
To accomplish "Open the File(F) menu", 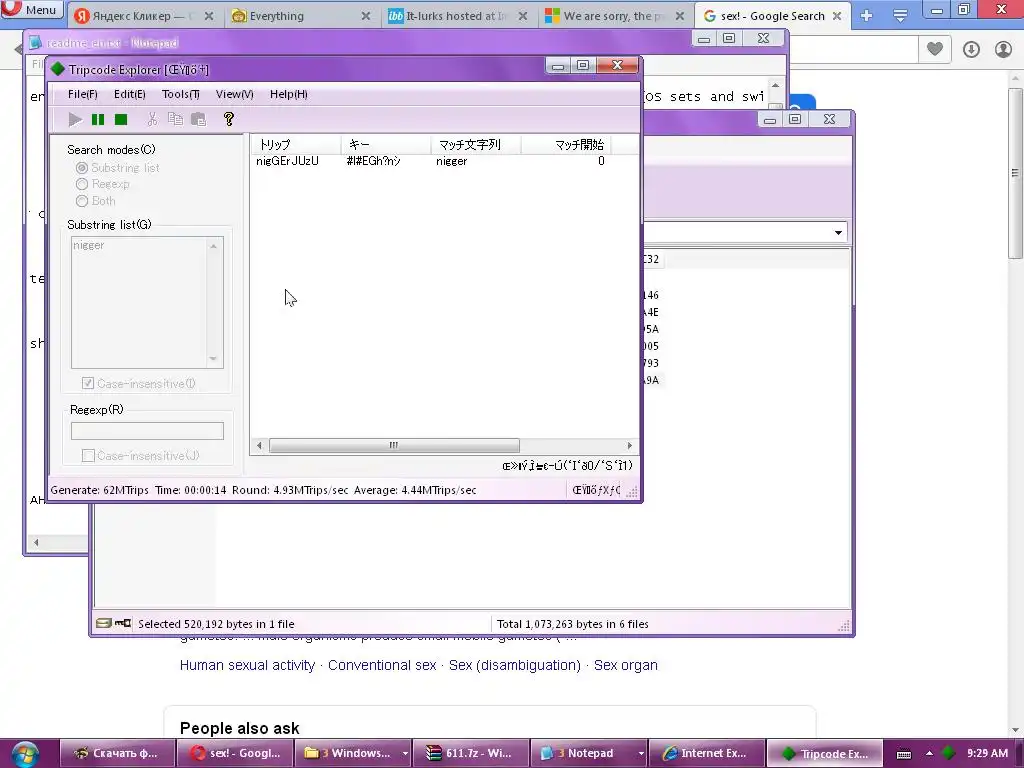I will tap(82, 94).
